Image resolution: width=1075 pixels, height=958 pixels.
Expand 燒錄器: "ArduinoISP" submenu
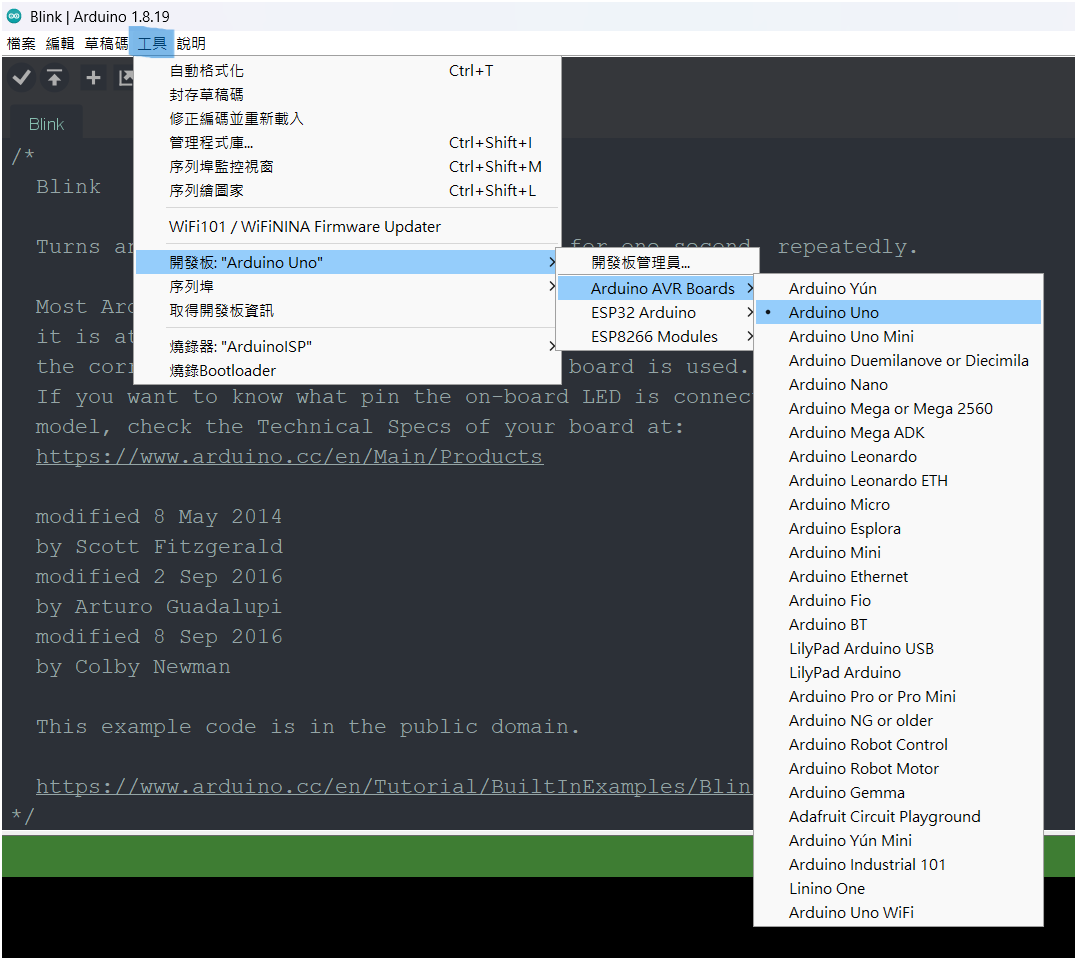347,346
